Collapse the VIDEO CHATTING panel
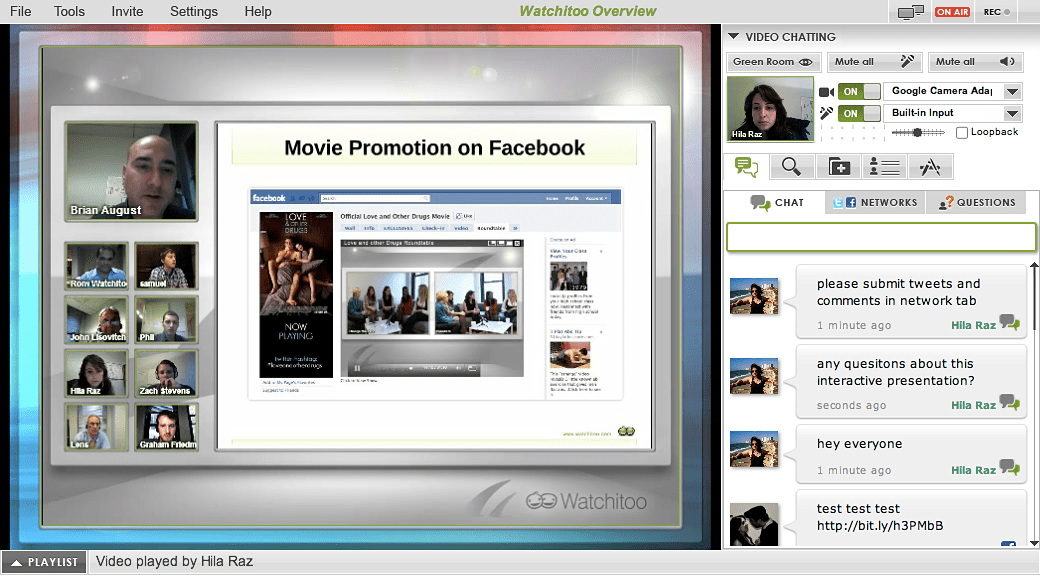 [734, 36]
